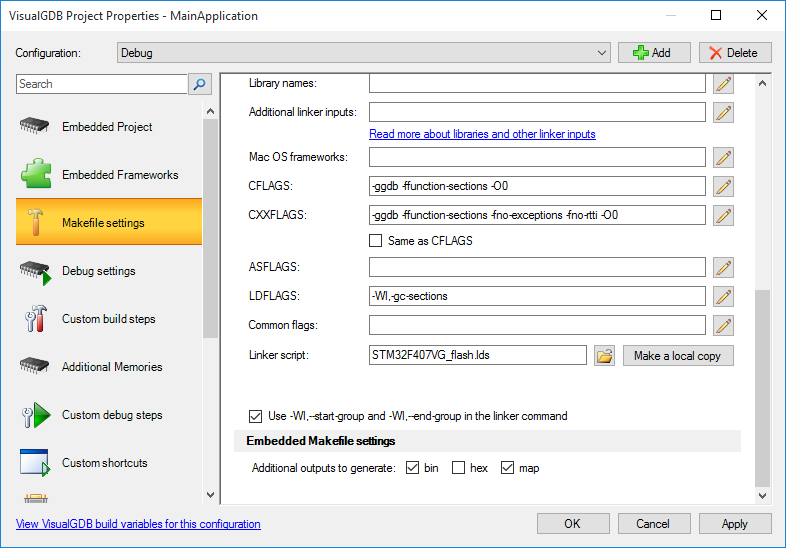Screen dimensions: 786x548
Task: Click the ASFLAGS input field
Action: click(537, 267)
